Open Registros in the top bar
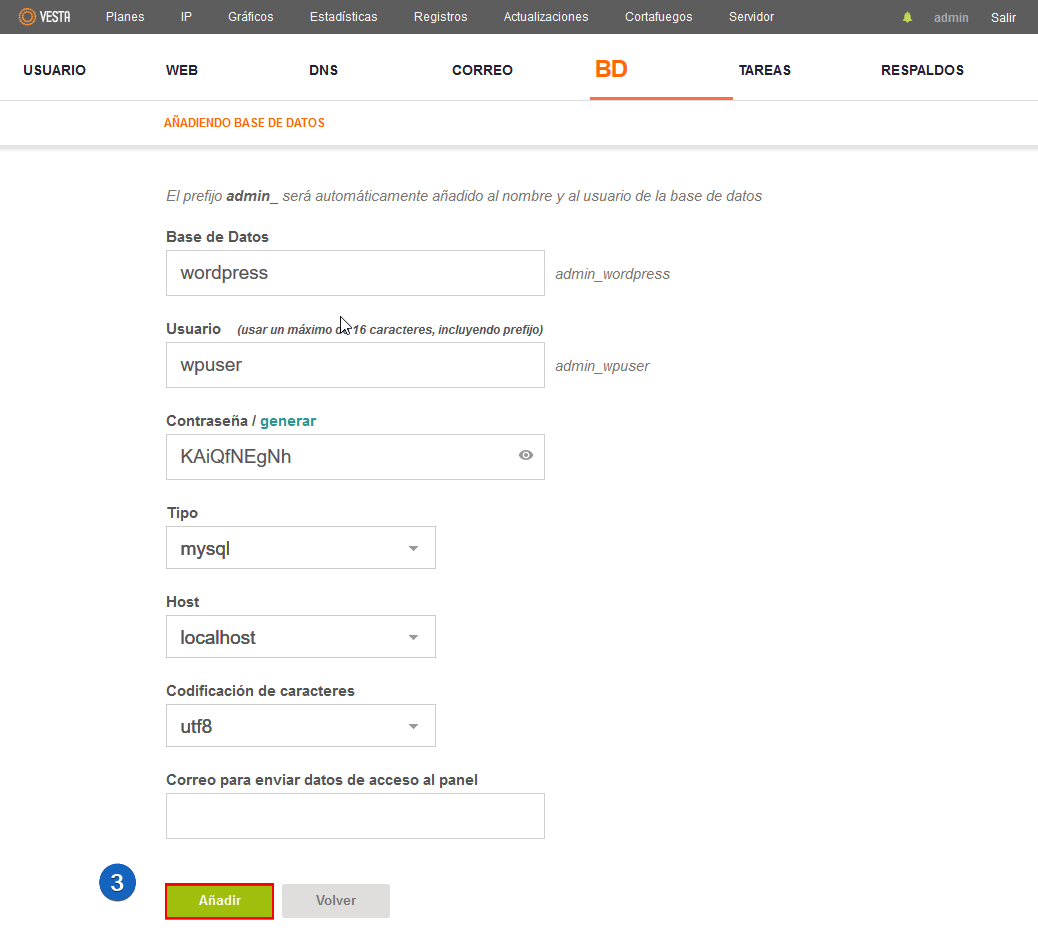1038x939 pixels. click(440, 17)
